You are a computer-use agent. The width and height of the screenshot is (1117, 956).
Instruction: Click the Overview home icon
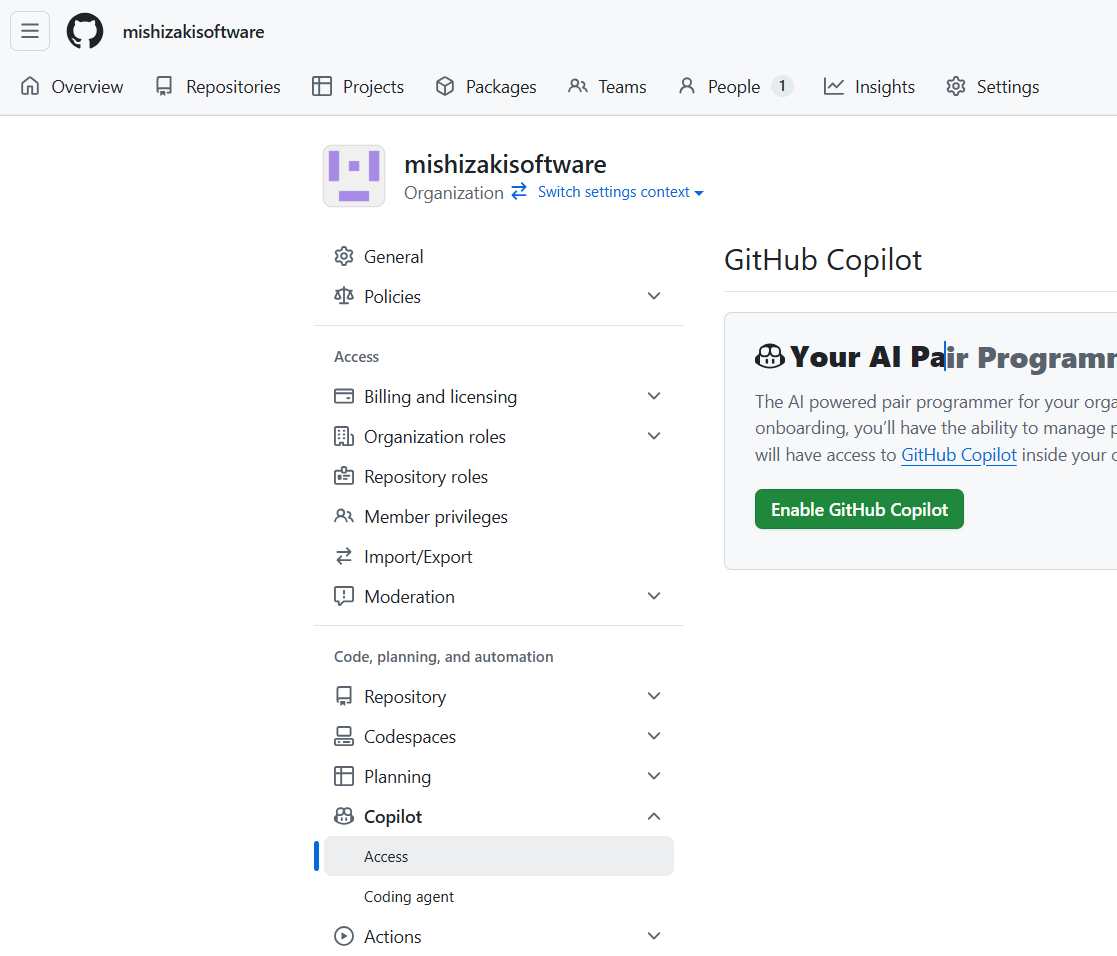point(30,86)
